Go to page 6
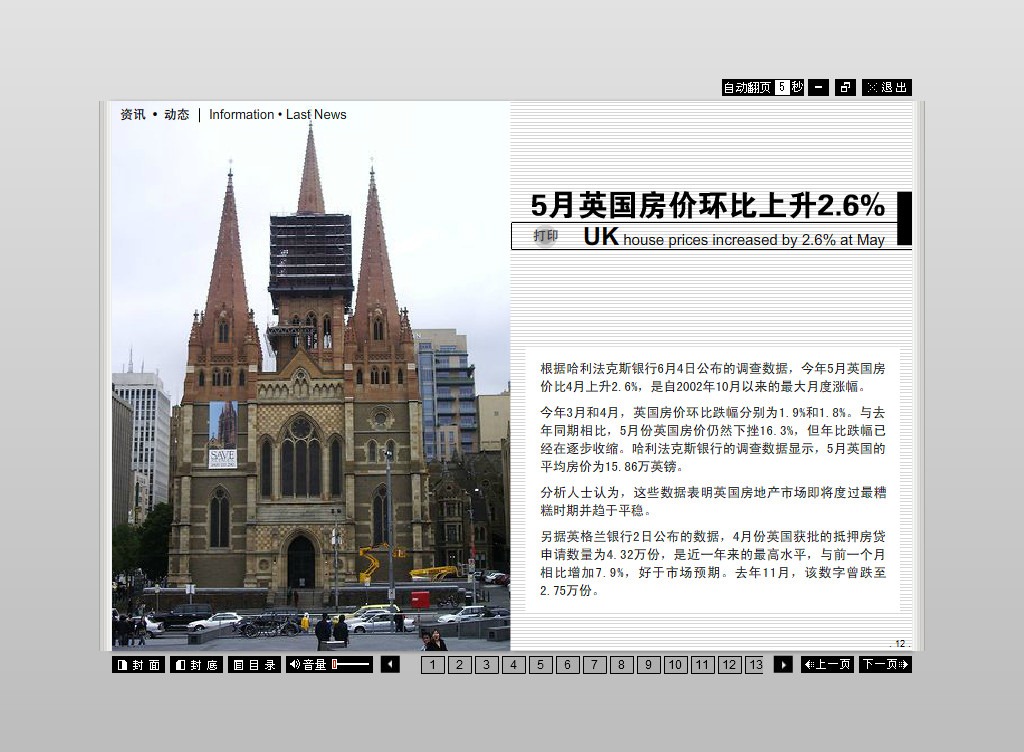This screenshot has width=1024, height=752. point(568,665)
